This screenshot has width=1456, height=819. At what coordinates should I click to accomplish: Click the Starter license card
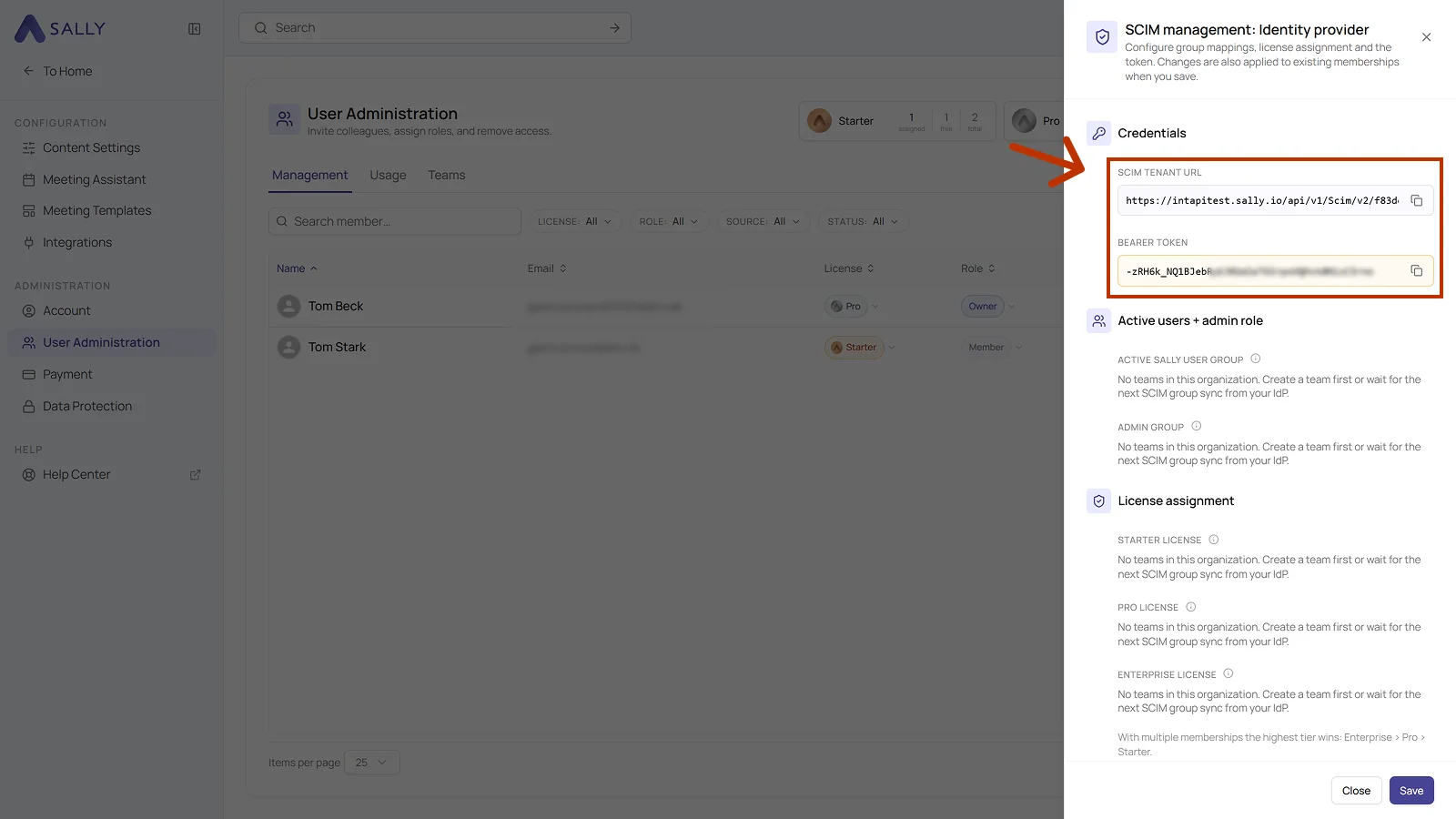click(897, 121)
